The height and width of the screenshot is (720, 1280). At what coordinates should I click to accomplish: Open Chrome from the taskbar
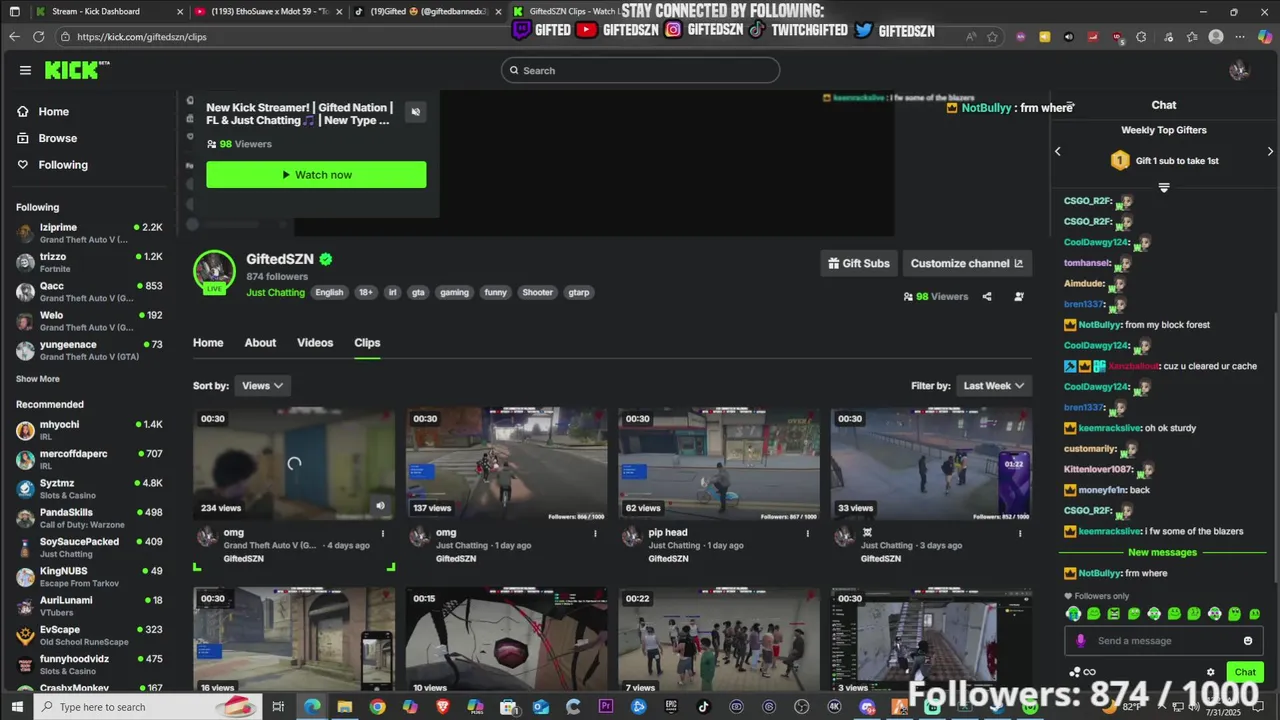pos(377,707)
